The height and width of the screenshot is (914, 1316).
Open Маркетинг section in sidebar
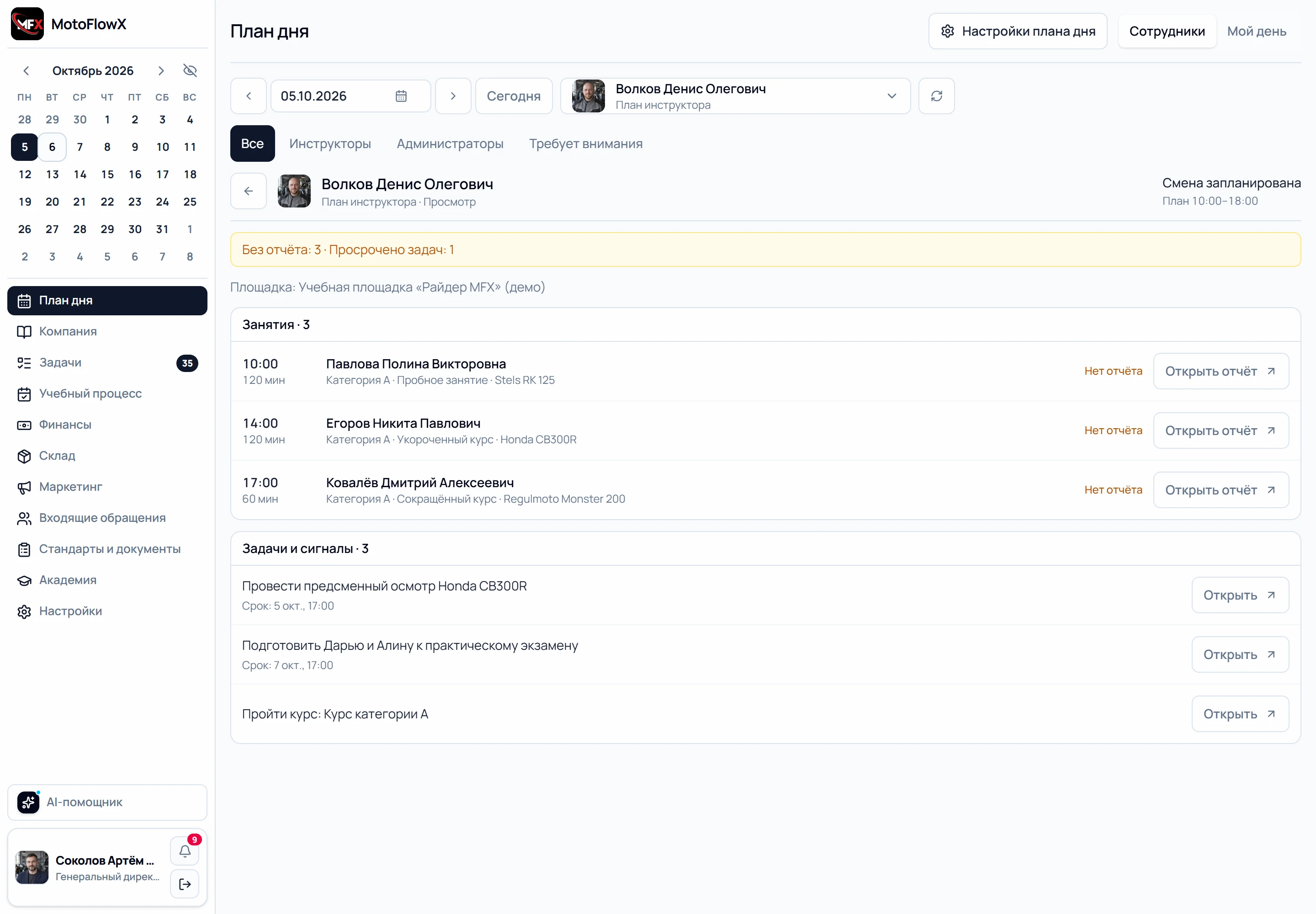(107, 487)
